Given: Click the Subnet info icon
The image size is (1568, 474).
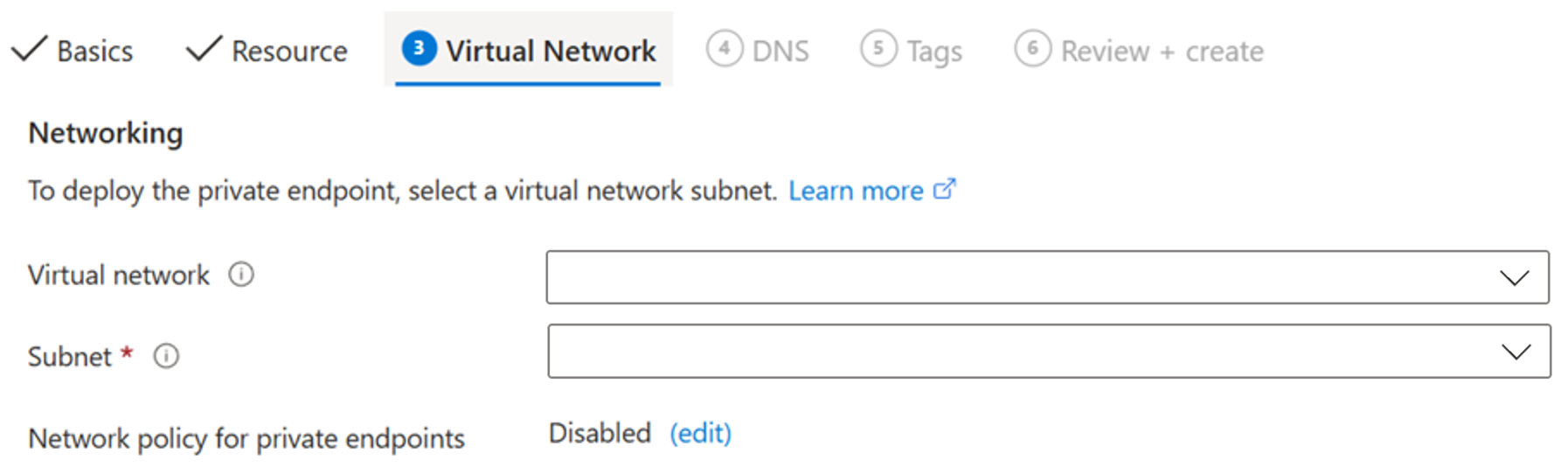Looking at the screenshot, I should point(166,356).
